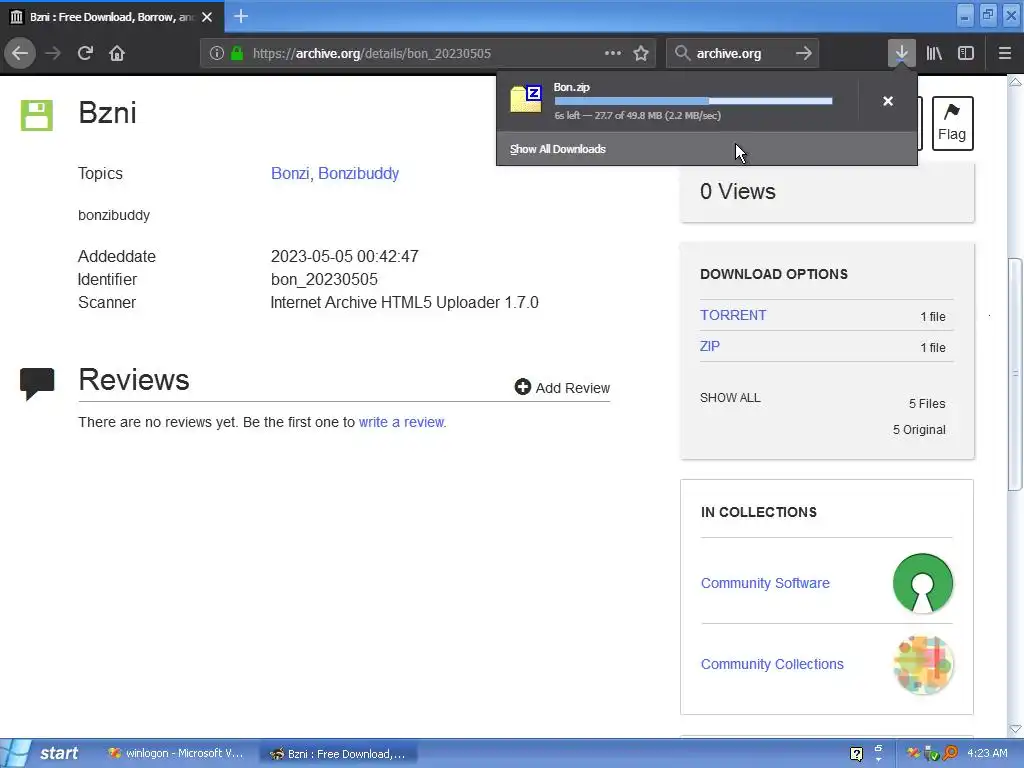
Task: Open the Library toolbar icon
Action: 934,53
